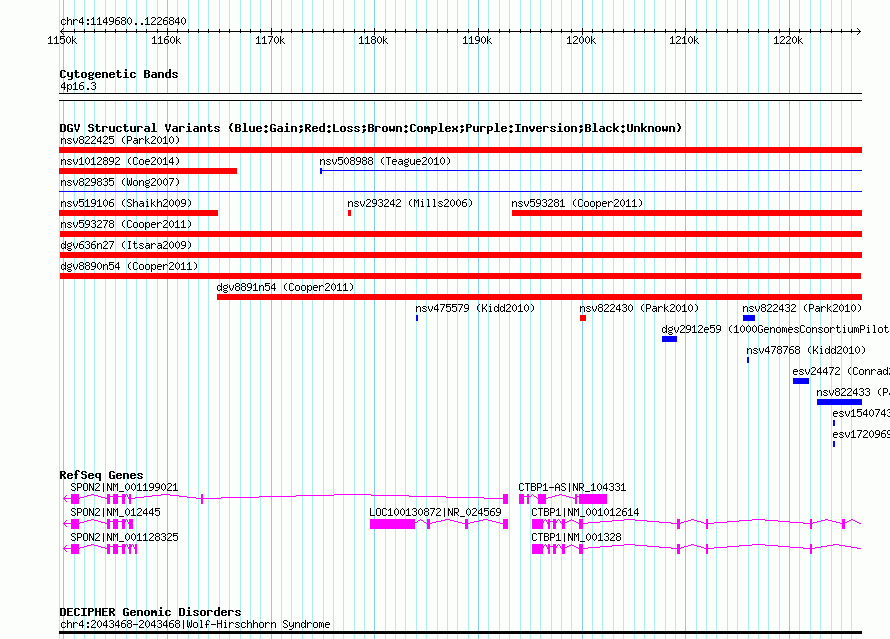Click the nsv478768 (Kidd2010) blue marker

coord(748,360)
